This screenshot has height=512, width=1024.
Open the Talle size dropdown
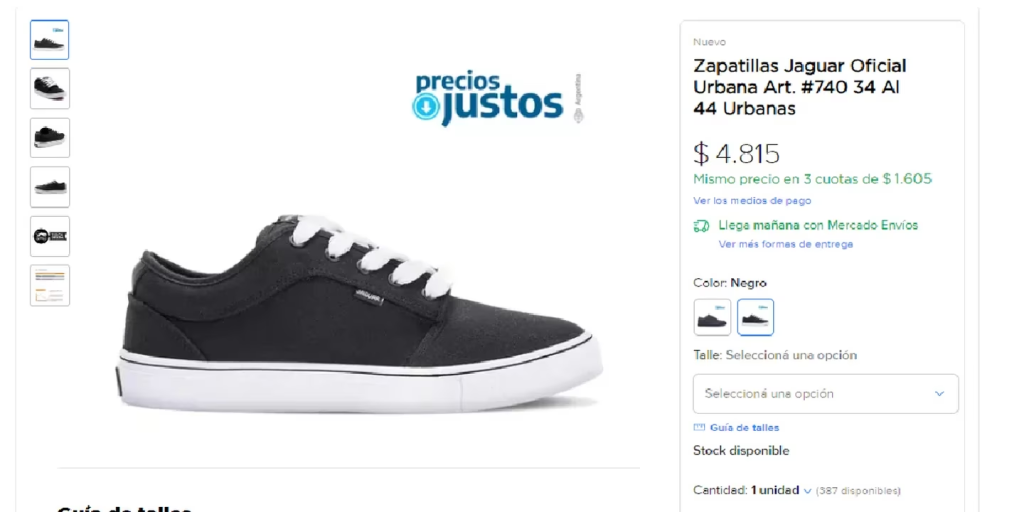click(825, 394)
